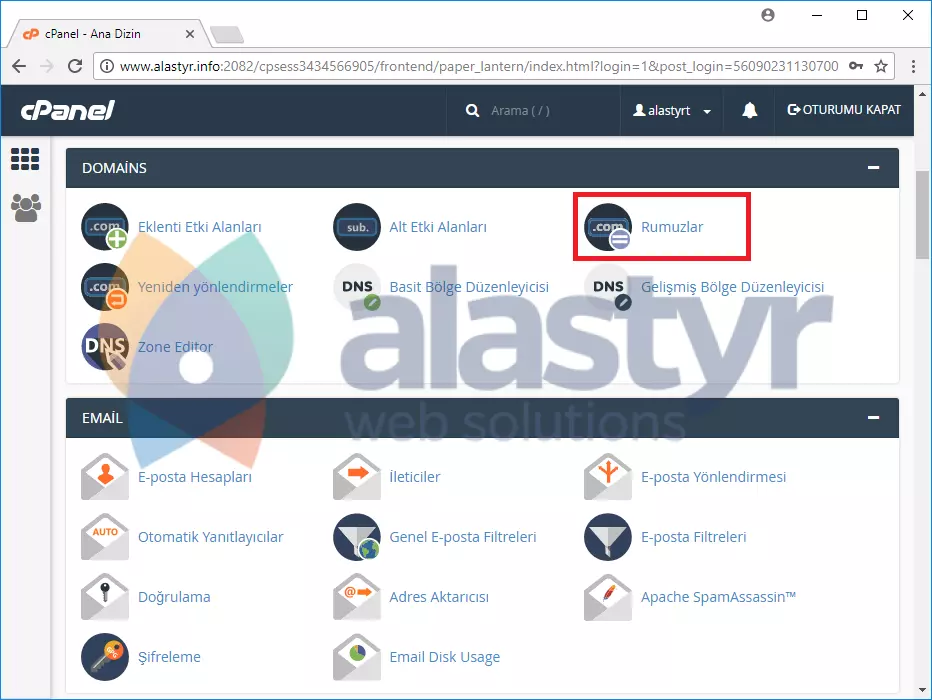Viewport: 932px width, 700px height.
Task: Open the Adres Aktarıcısı icon
Action: [357, 597]
